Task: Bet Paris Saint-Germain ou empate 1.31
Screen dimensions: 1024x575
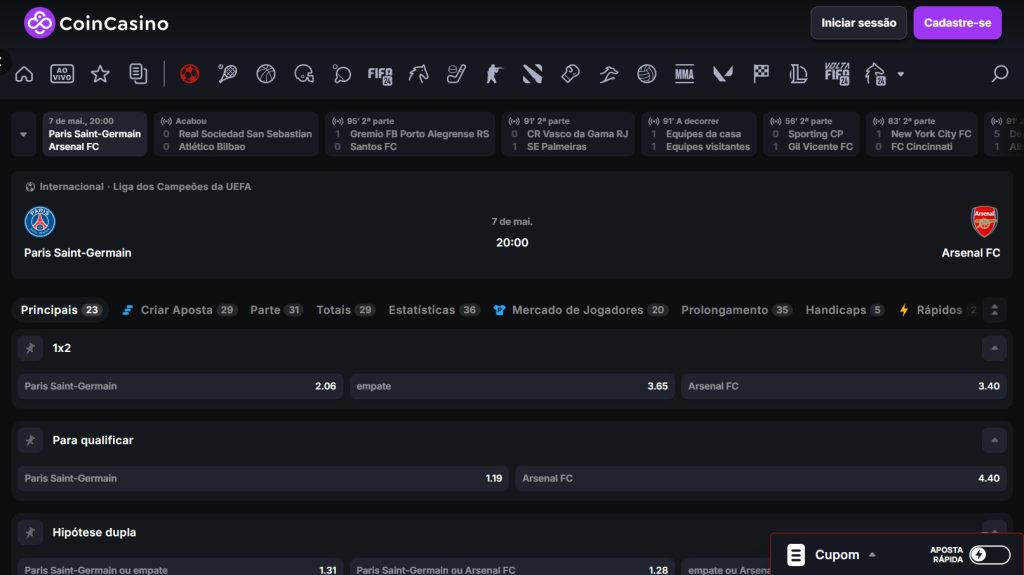Action: 180,567
